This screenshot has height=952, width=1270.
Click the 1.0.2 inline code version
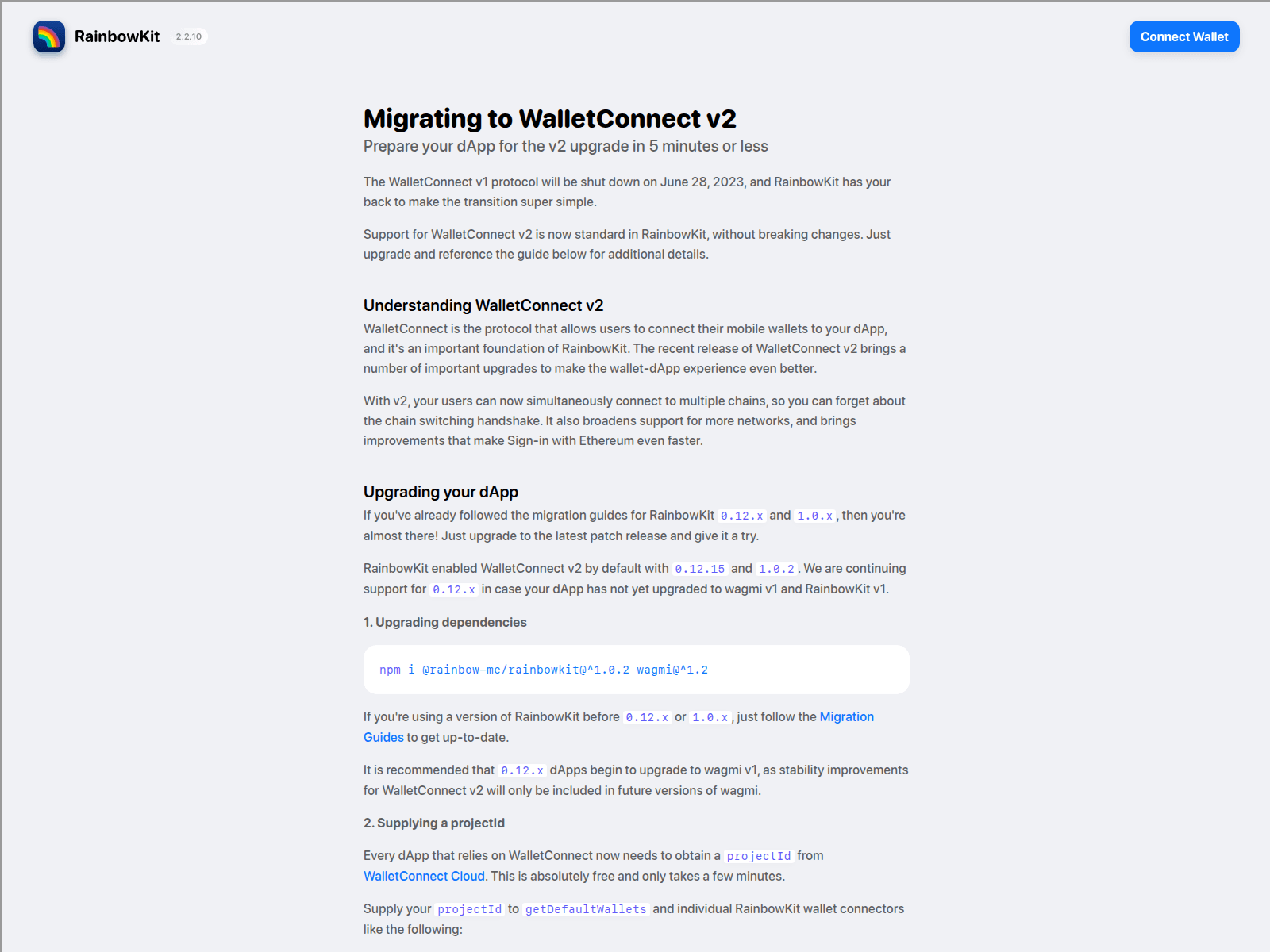point(776,569)
